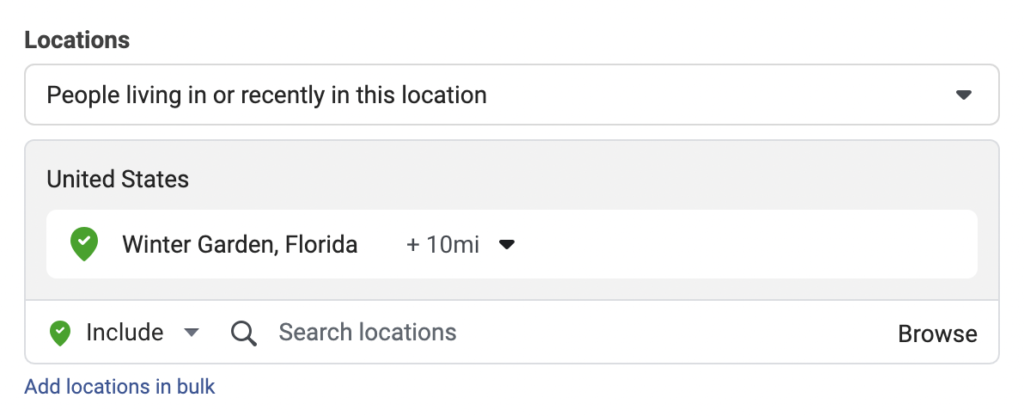Click empty space in the Winter Garden row
This screenshot has height=416, width=1024.
click(740, 244)
